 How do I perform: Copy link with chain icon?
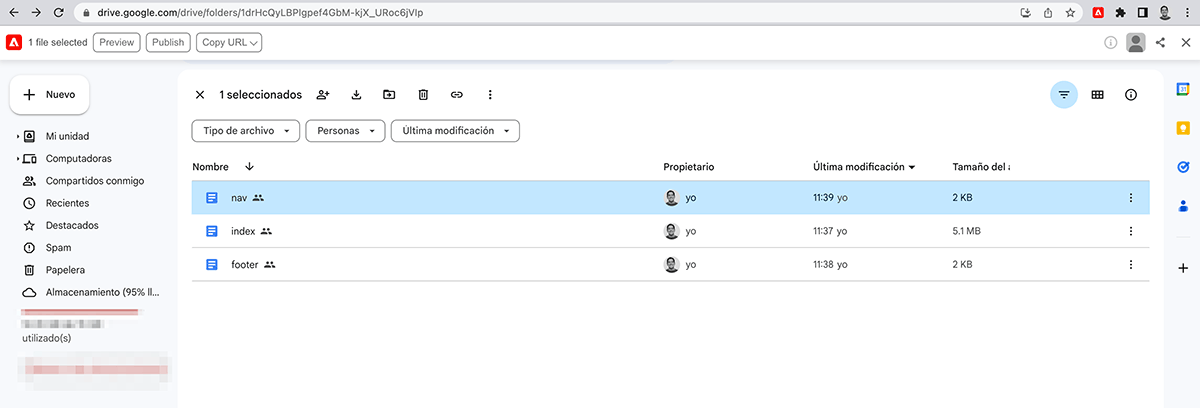[456, 95]
